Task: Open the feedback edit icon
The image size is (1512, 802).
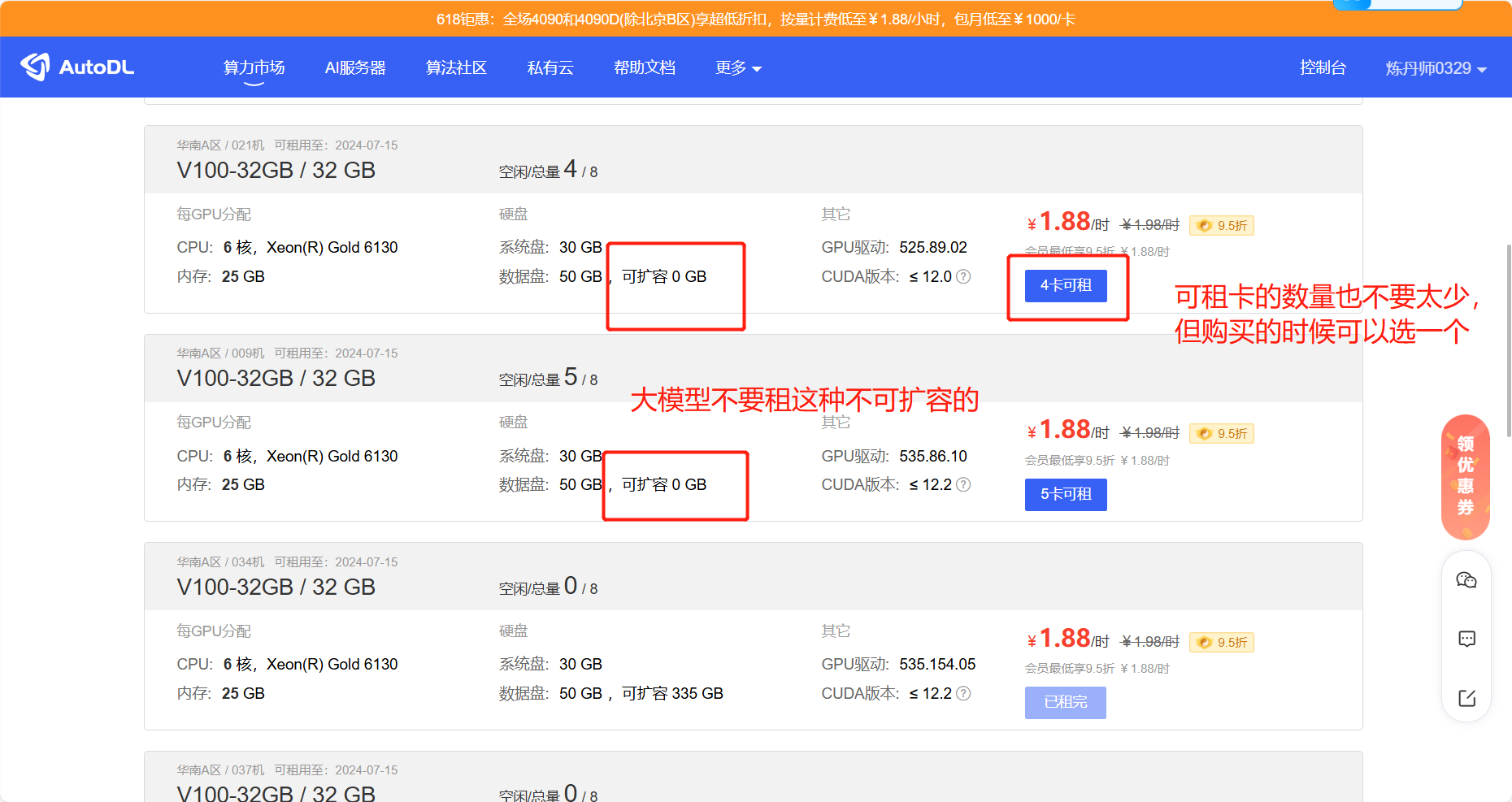Action: 1466,698
